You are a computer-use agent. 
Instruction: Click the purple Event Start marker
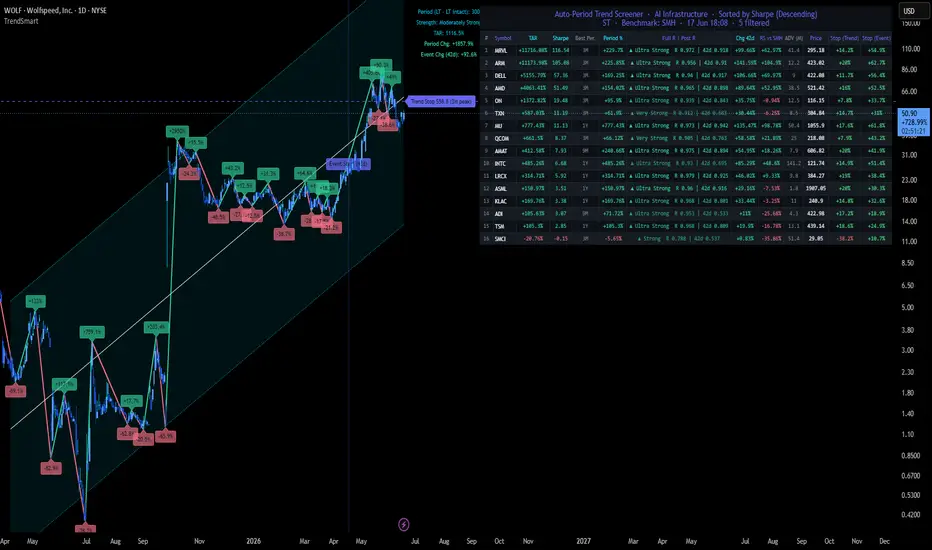(x=348, y=164)
